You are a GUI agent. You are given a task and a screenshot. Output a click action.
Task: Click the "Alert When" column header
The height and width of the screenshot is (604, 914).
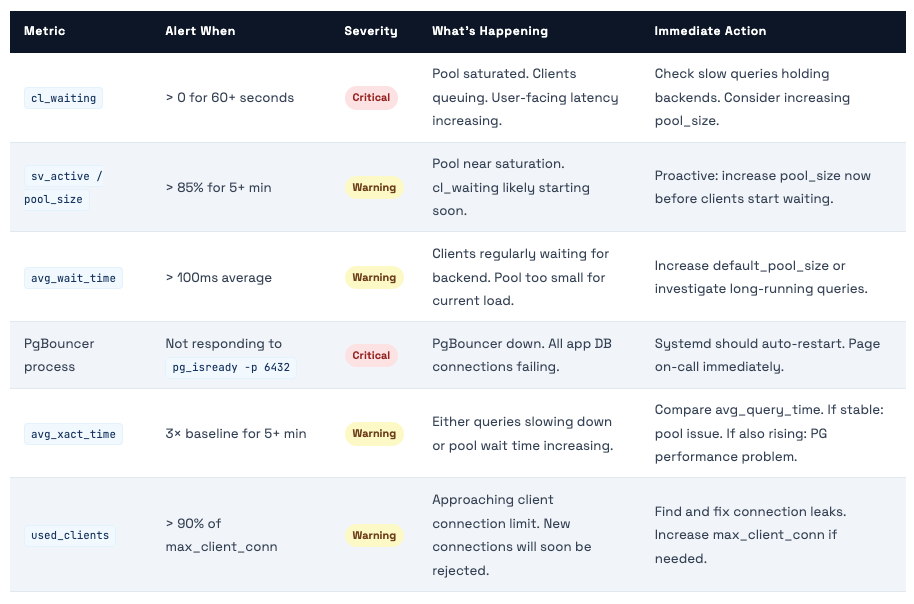(200, 31)
